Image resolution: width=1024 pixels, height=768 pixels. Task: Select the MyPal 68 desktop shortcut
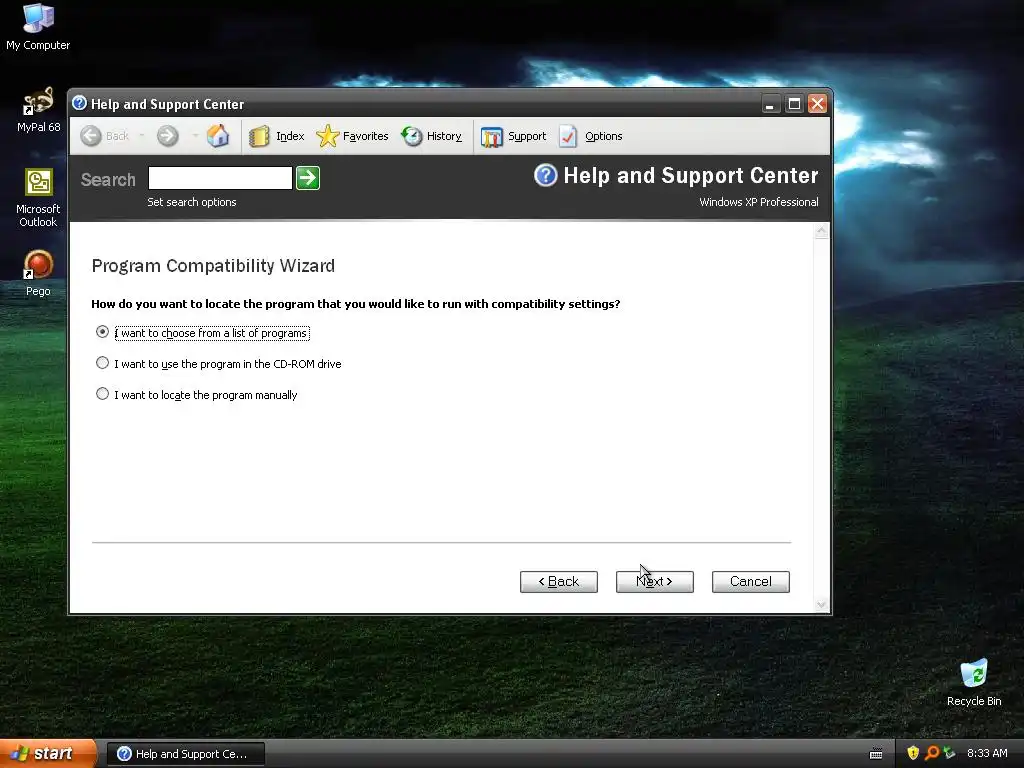[38, 110]
